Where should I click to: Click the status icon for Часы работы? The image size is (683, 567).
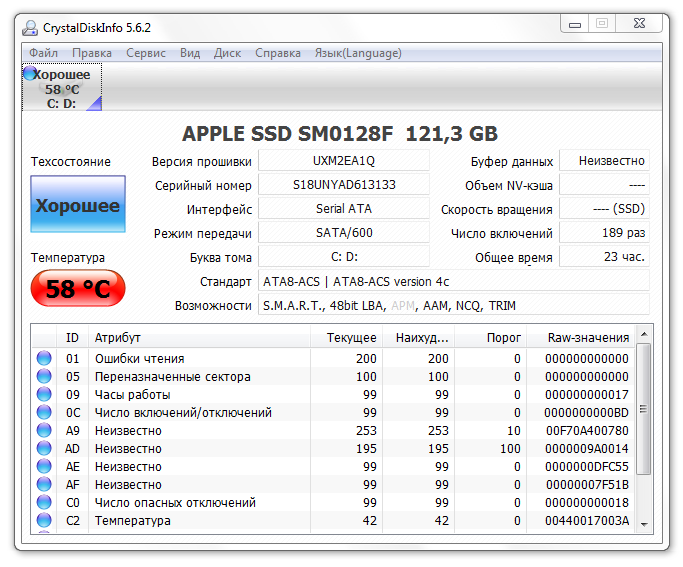coord(44,394)
